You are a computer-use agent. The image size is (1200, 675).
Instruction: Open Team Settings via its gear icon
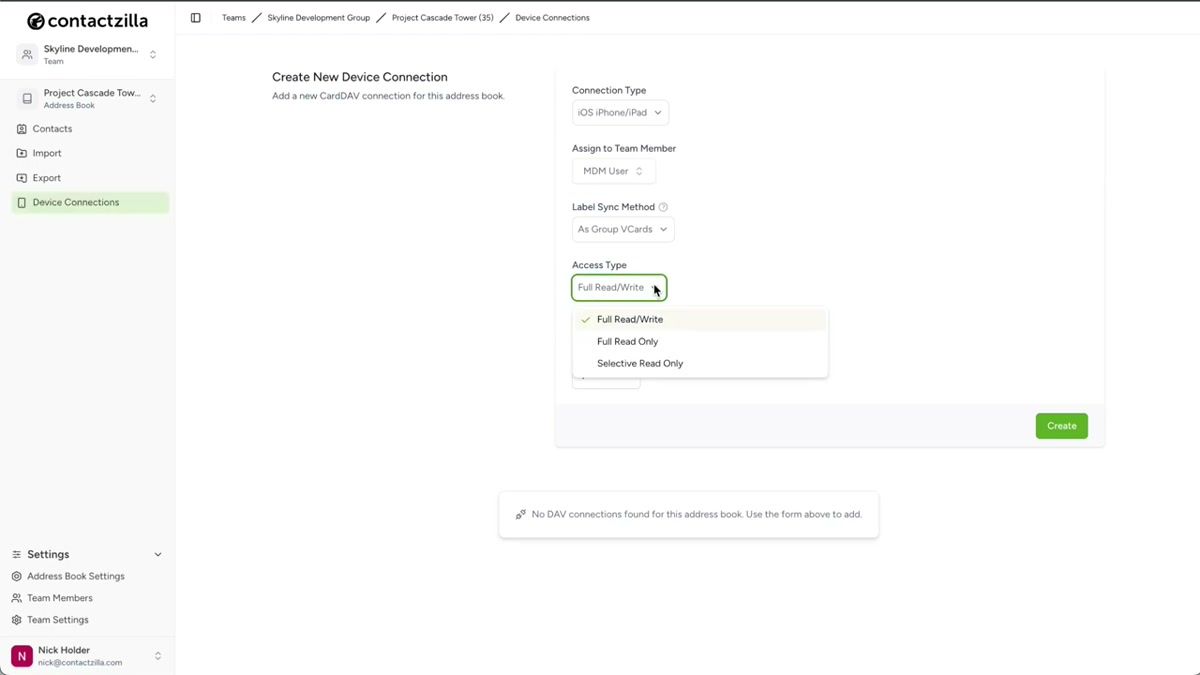(x=16, y=619)
